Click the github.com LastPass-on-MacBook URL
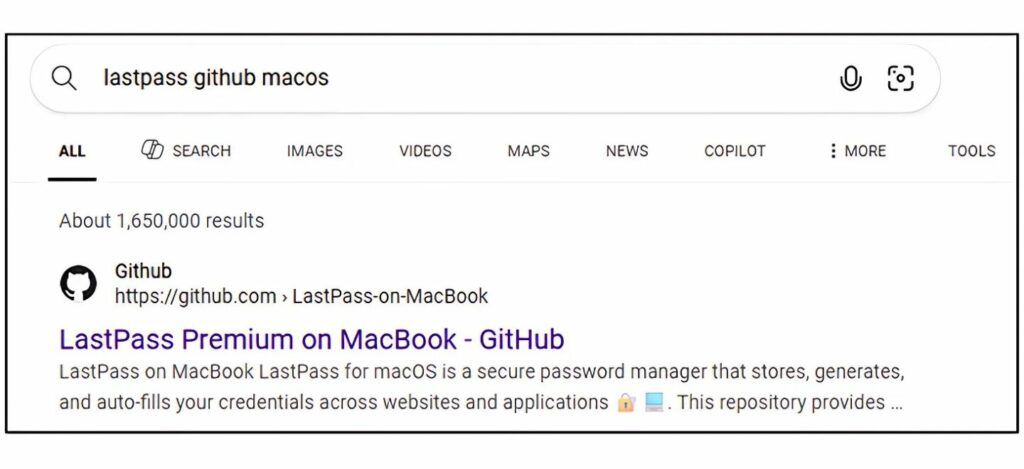 (302, 296)
